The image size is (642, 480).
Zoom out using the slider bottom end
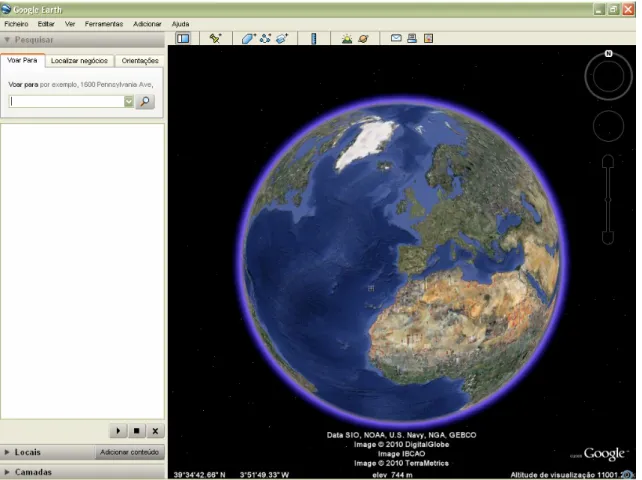click(x=608, y=238)
